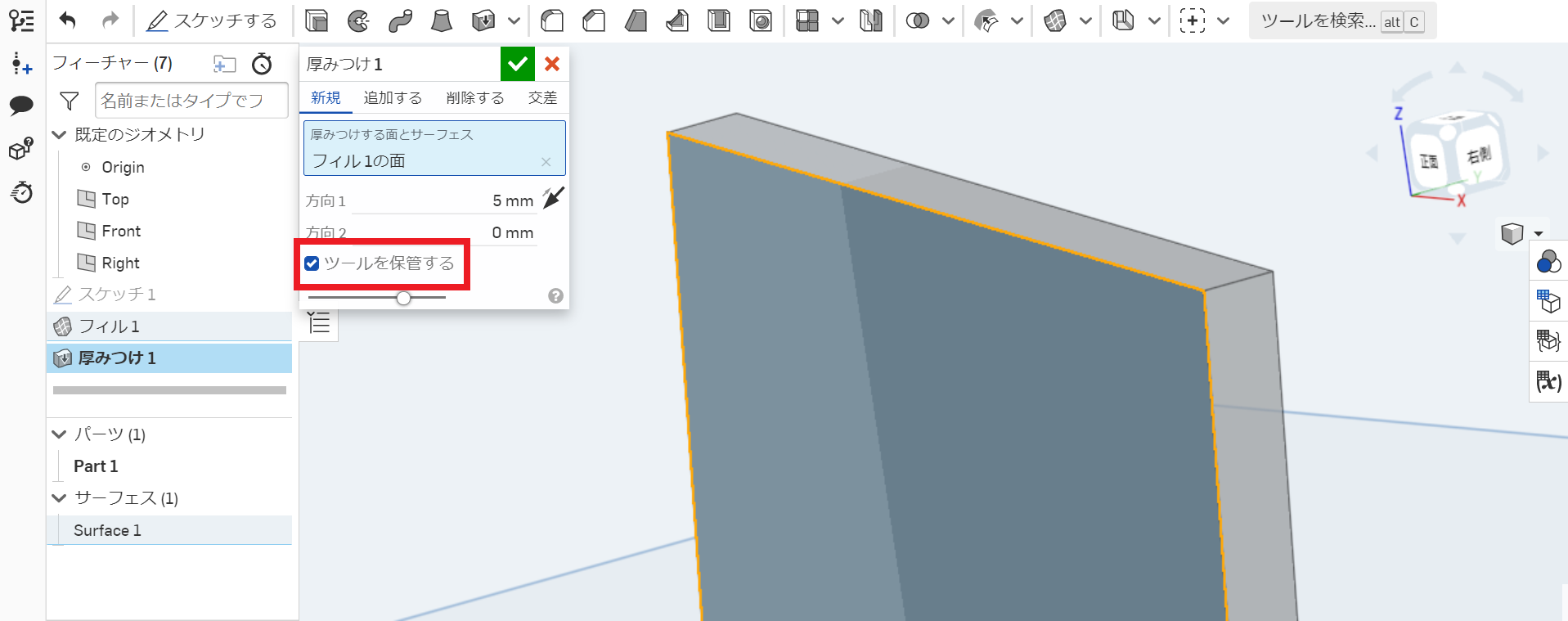Activate the Fillet tool
Viewport: 1568px width, 621px height.
pyautogui.click(x=552, y=20)
